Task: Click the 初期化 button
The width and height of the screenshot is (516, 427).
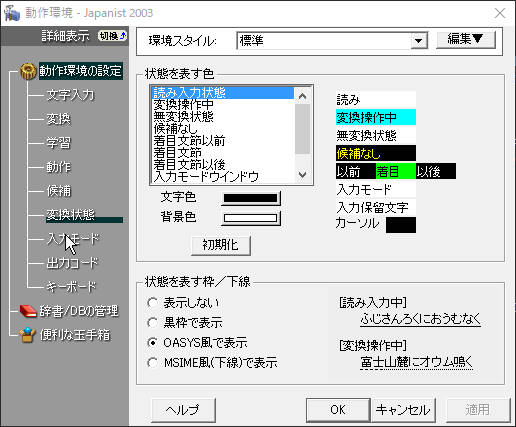Action: (221, 245)
